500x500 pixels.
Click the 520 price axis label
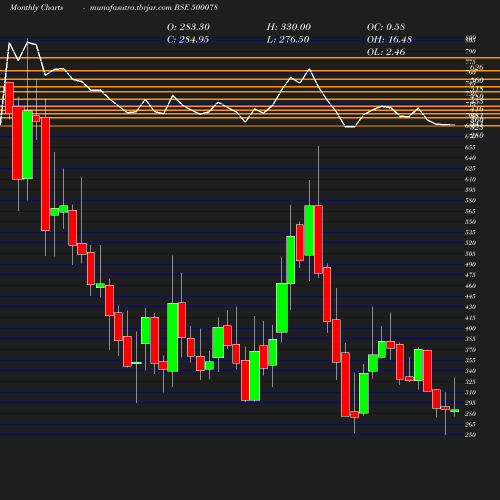(470, 243)
